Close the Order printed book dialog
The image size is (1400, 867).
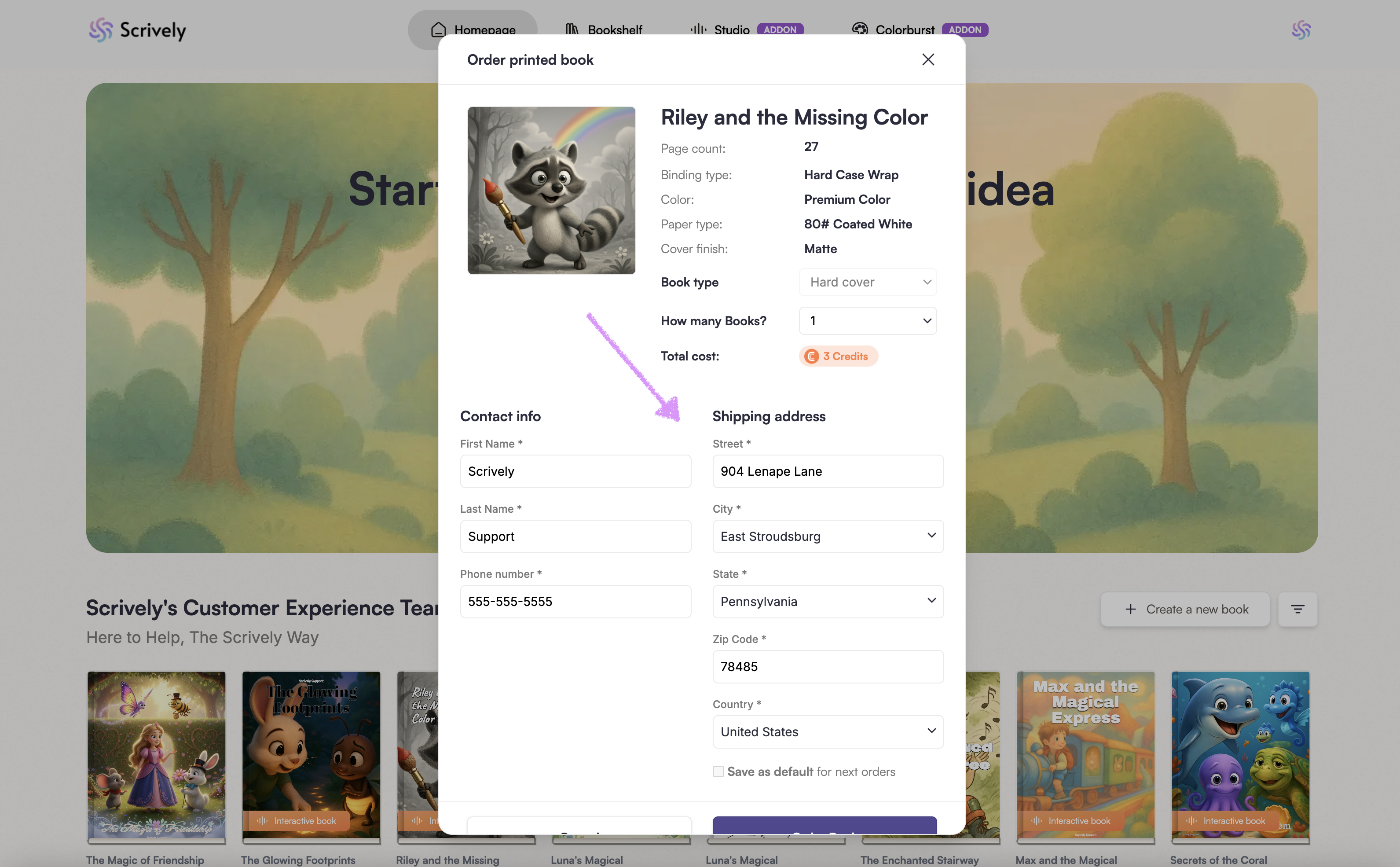point(928,60)
